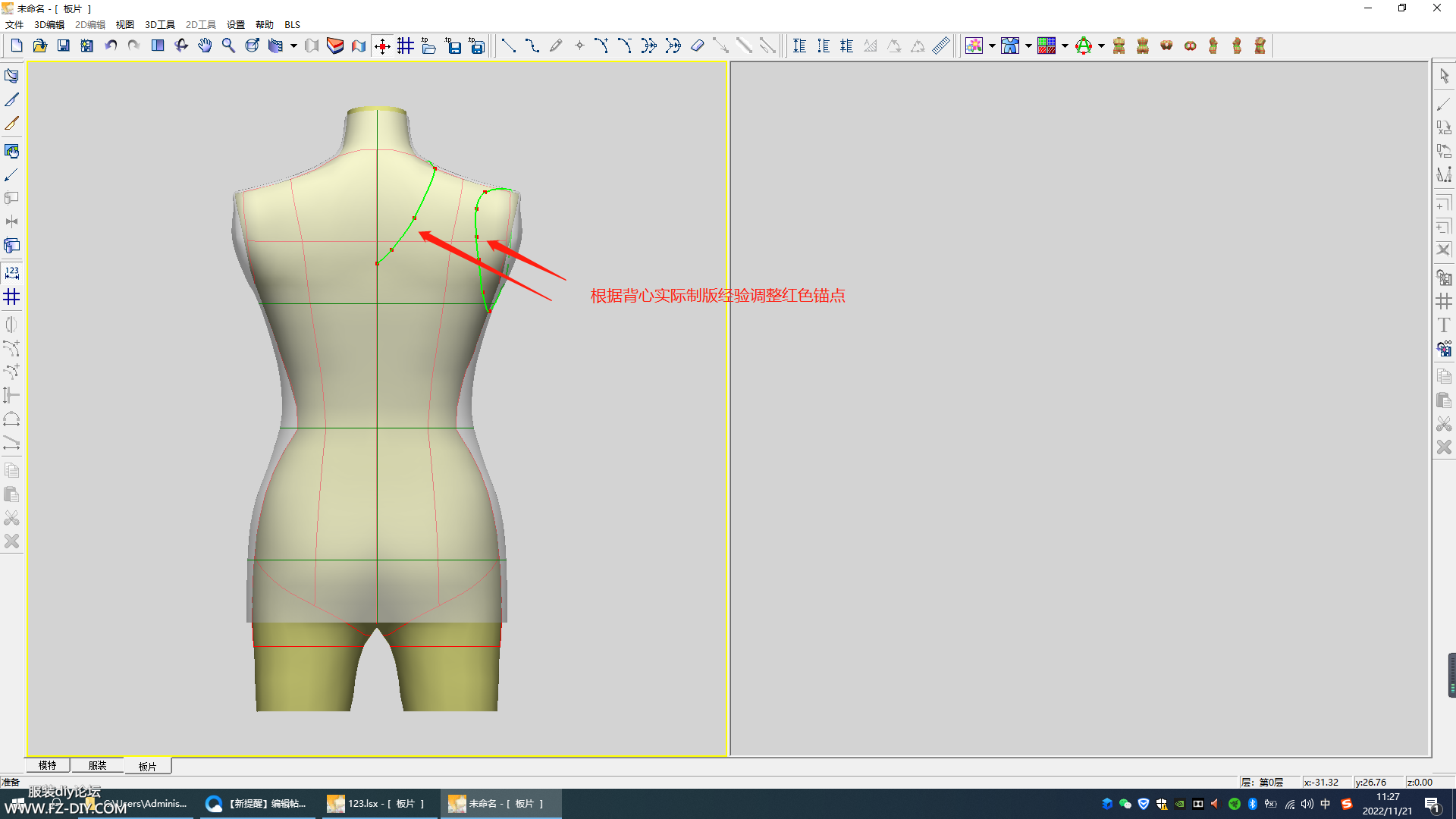
Task: Select the zoom magnifier tool
Action: pos(228,46)
